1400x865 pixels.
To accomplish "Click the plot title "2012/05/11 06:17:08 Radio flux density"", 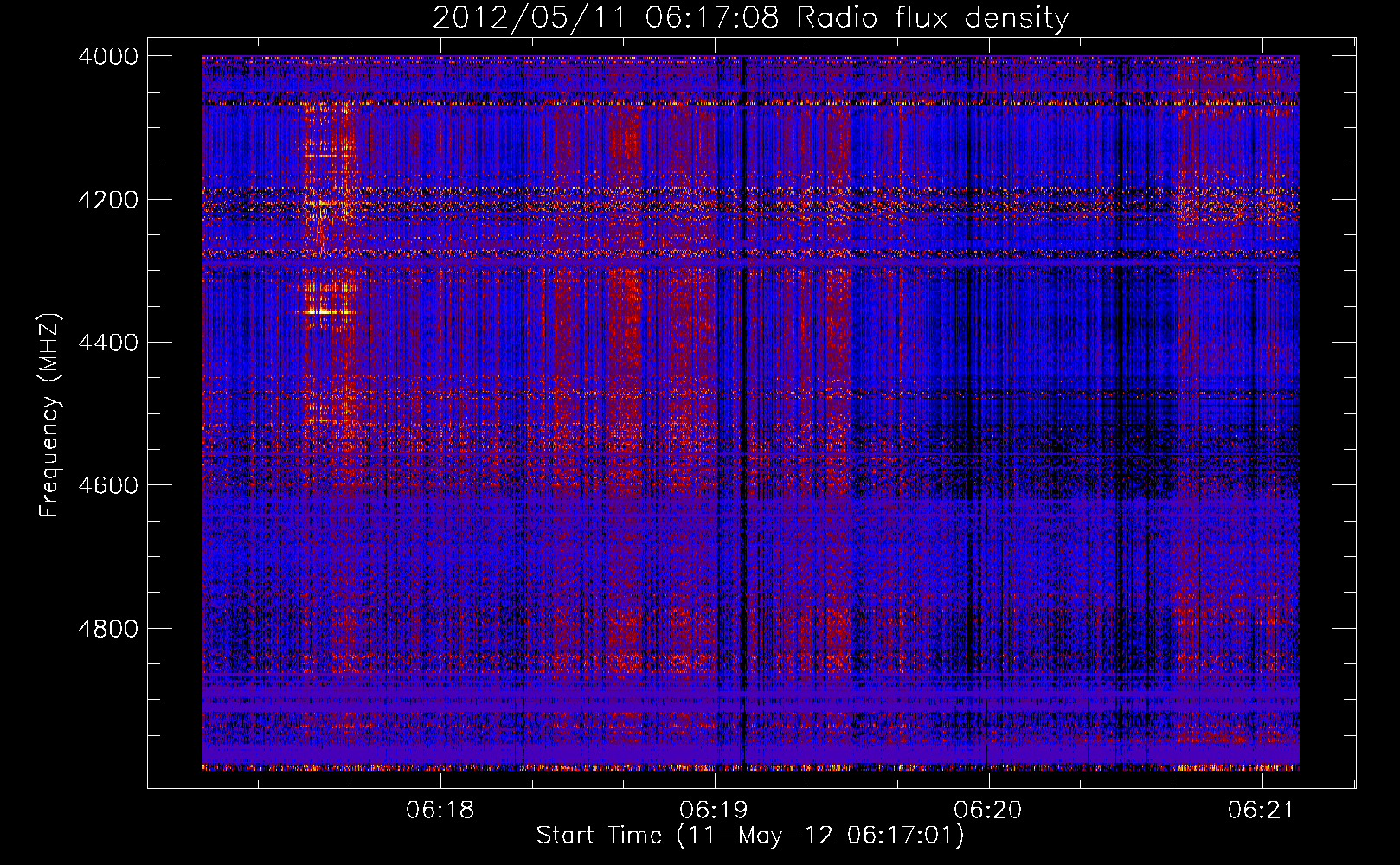I will tap(750, 17).
